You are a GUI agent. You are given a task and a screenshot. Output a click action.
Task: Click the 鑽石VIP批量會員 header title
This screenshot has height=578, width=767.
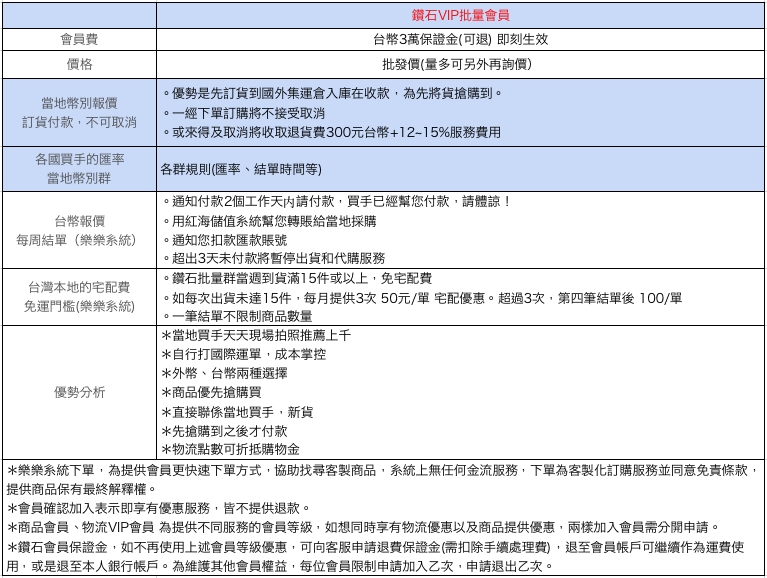pyautogui.click(x=461, y=16)
